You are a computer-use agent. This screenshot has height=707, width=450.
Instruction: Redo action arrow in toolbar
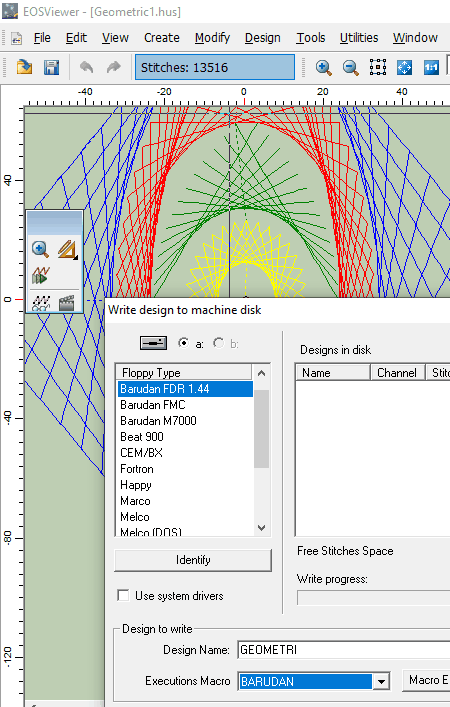[113, 67]
